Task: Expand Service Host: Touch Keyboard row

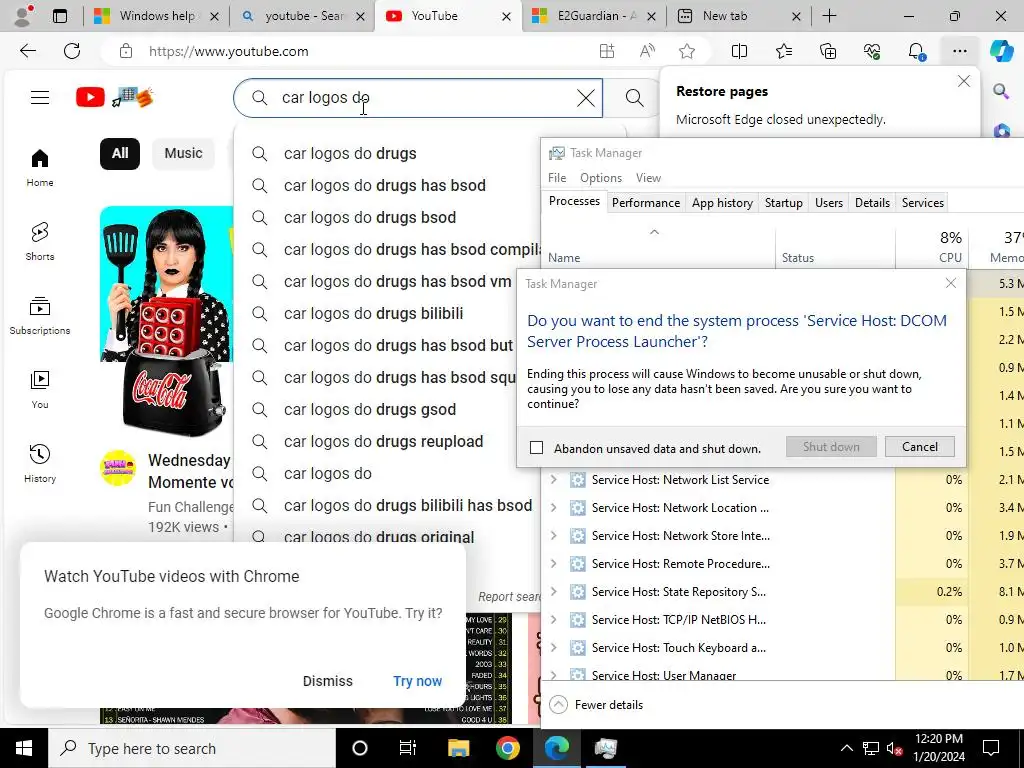Action: point(553,648)
